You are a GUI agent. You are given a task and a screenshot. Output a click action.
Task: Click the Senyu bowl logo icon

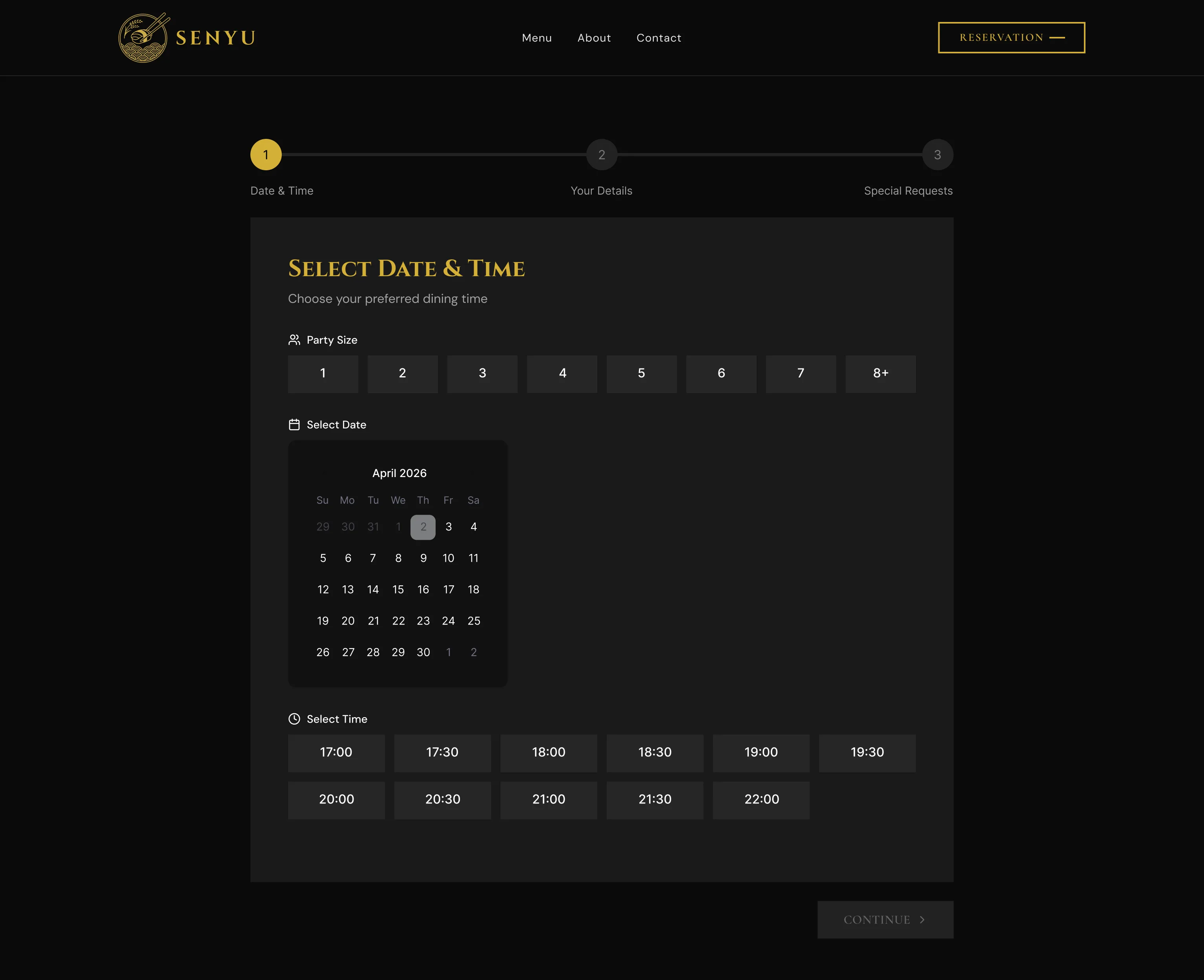tap(144, 38)
